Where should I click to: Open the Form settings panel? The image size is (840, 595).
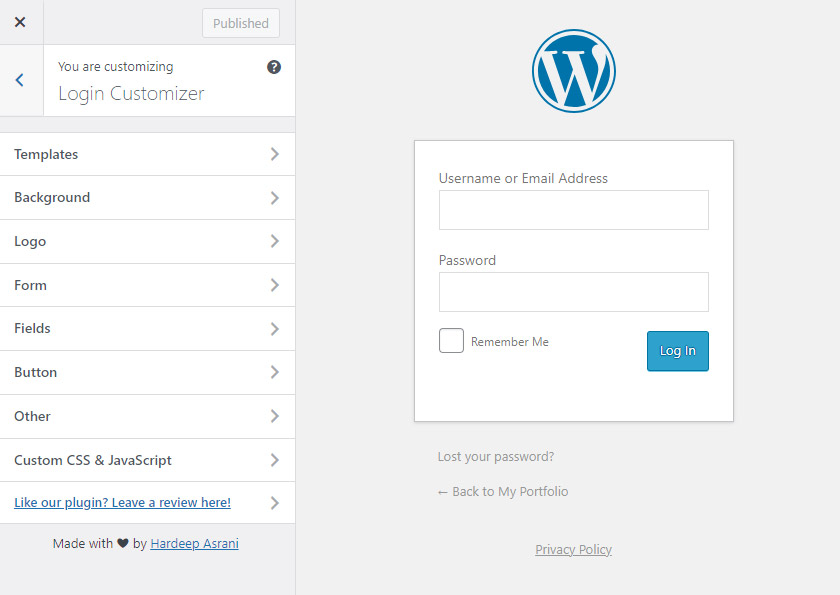point(147,285)
